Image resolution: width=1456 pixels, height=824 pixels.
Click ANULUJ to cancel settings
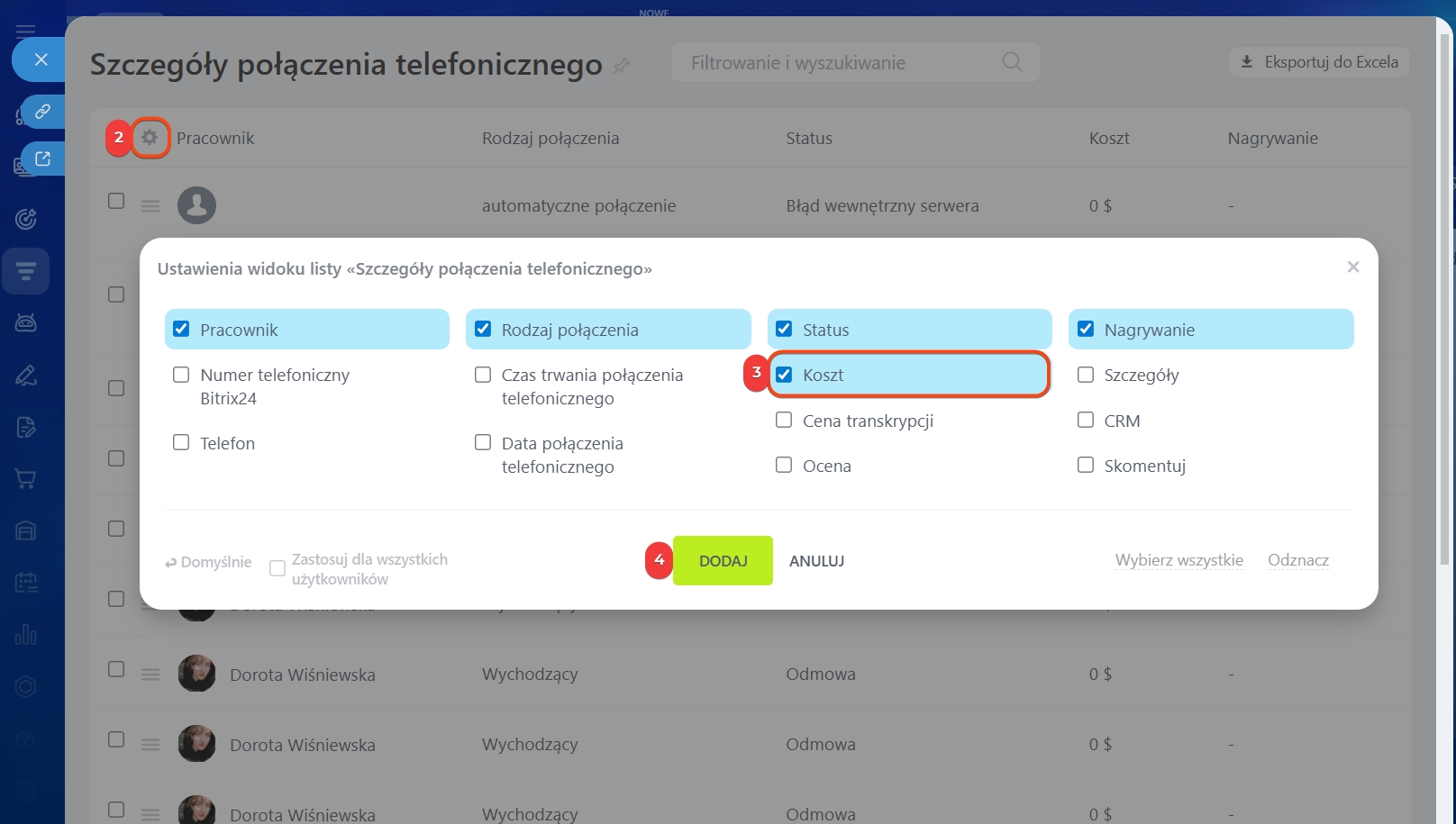point(816,560)
